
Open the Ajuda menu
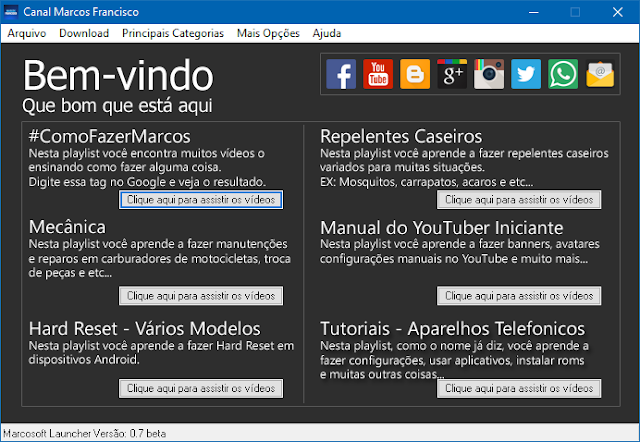tap(327, 33)
